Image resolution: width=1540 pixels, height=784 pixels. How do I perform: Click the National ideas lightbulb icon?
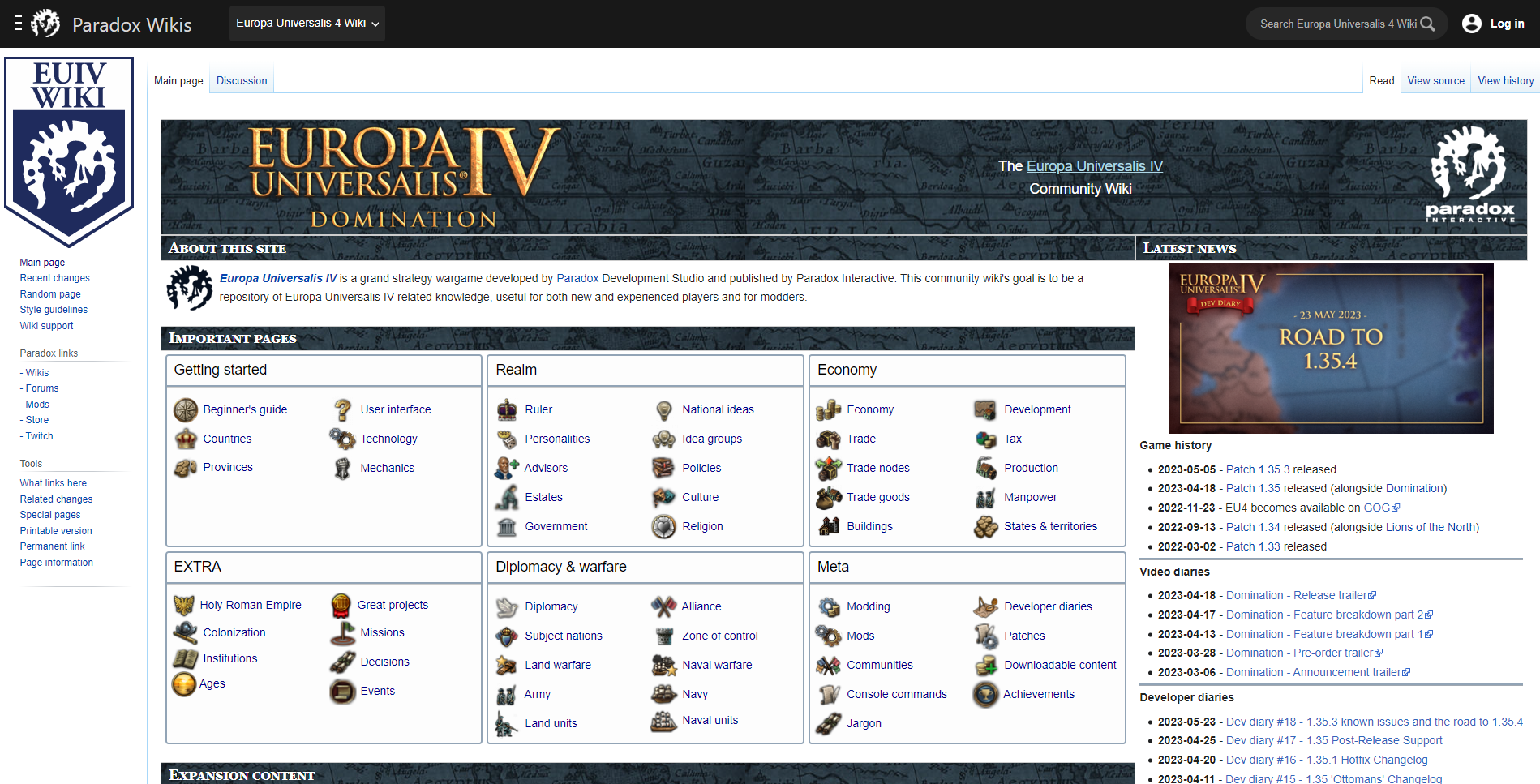(664, 409)
